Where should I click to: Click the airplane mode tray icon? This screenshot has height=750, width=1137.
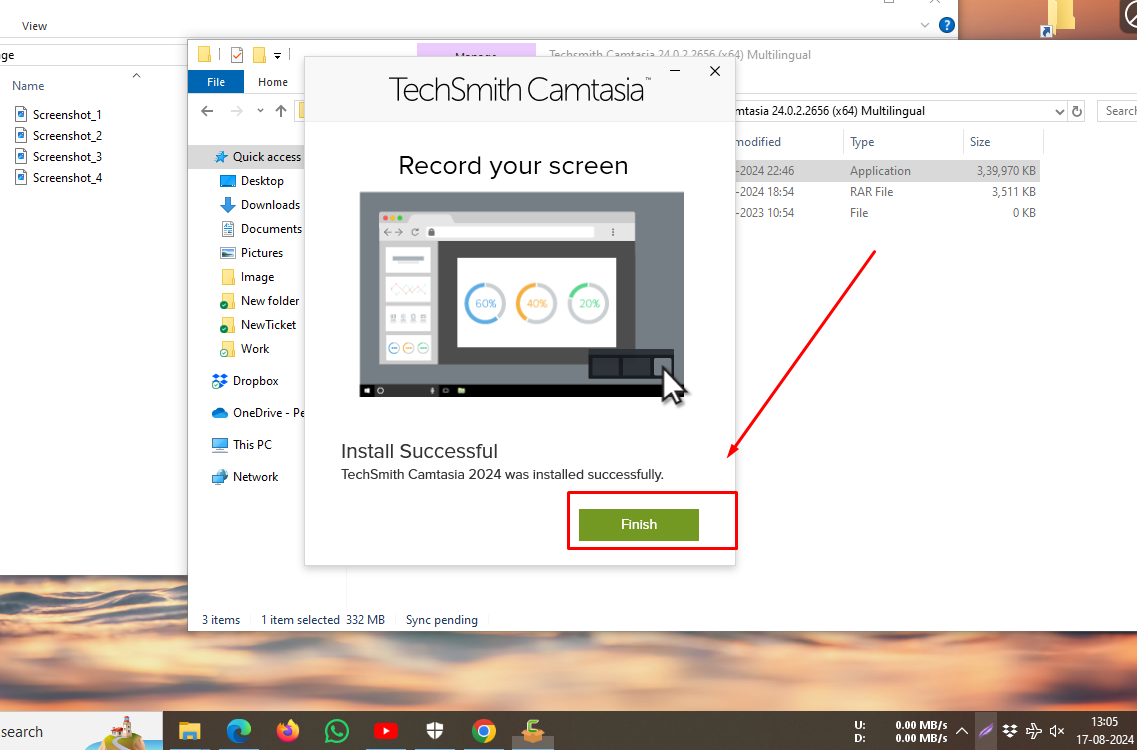(x=1034, y=731)
